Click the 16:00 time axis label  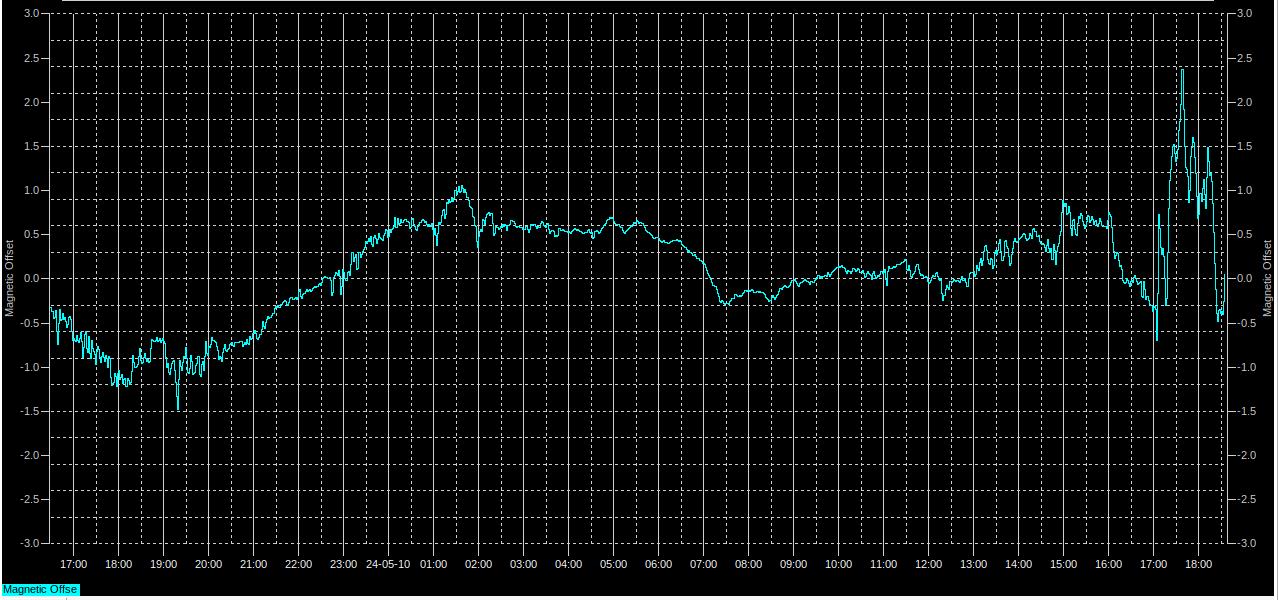pyautogui.click(x=1109, y=564)
